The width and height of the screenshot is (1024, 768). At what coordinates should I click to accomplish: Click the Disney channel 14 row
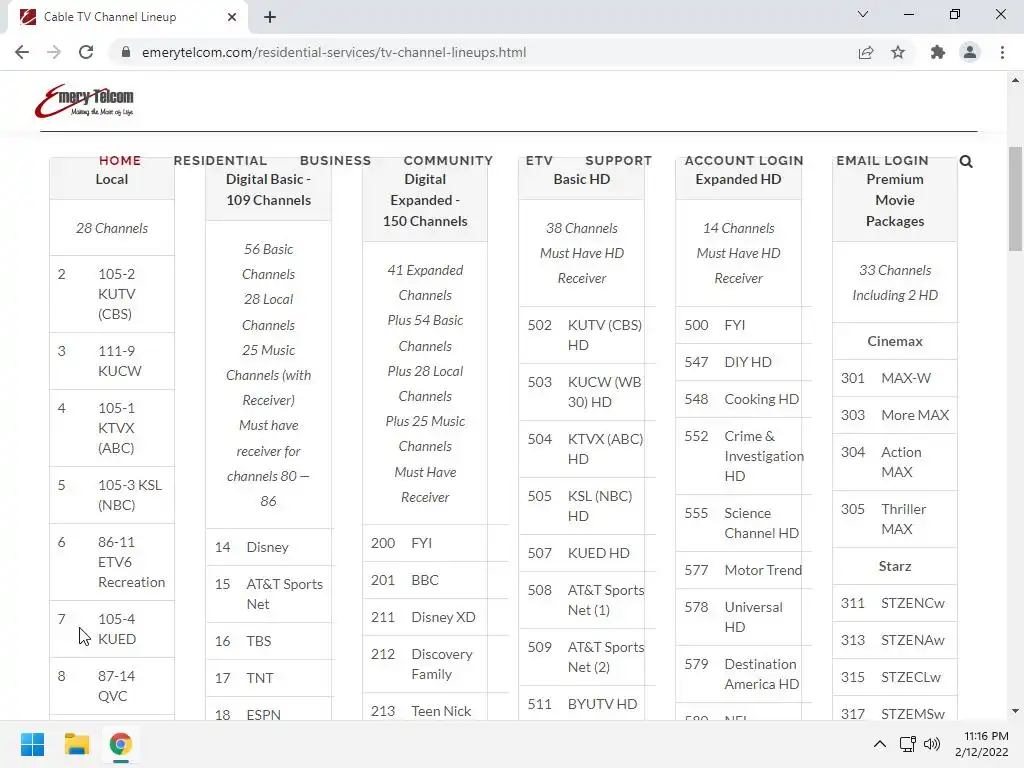268,547
